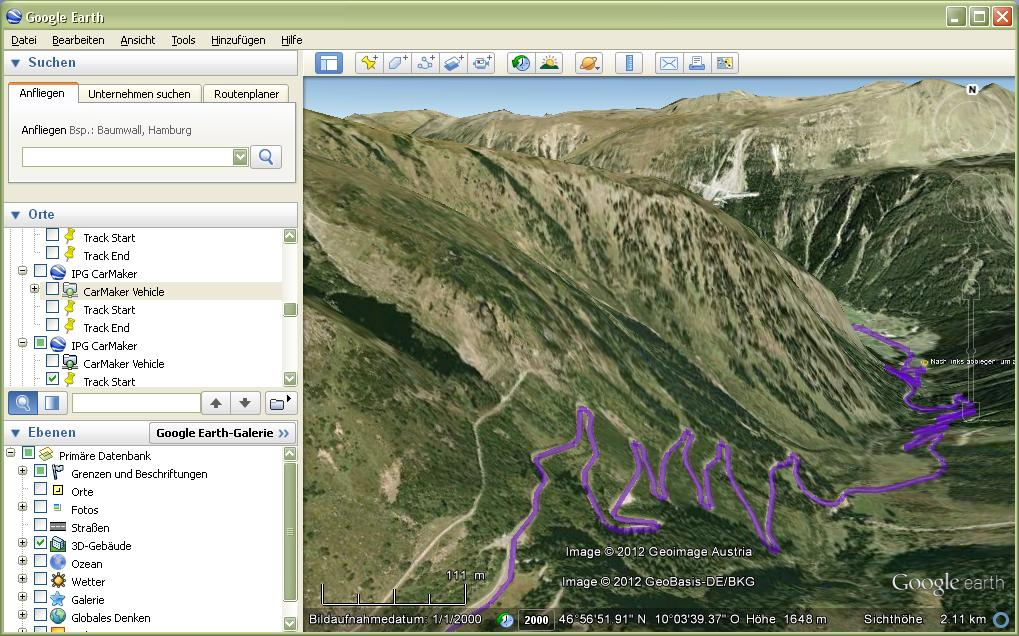This screenshot has height=636, width=1019.
Task: Click the Ebenen list scrollbar thumb
Action: click(x=290, y=531)
